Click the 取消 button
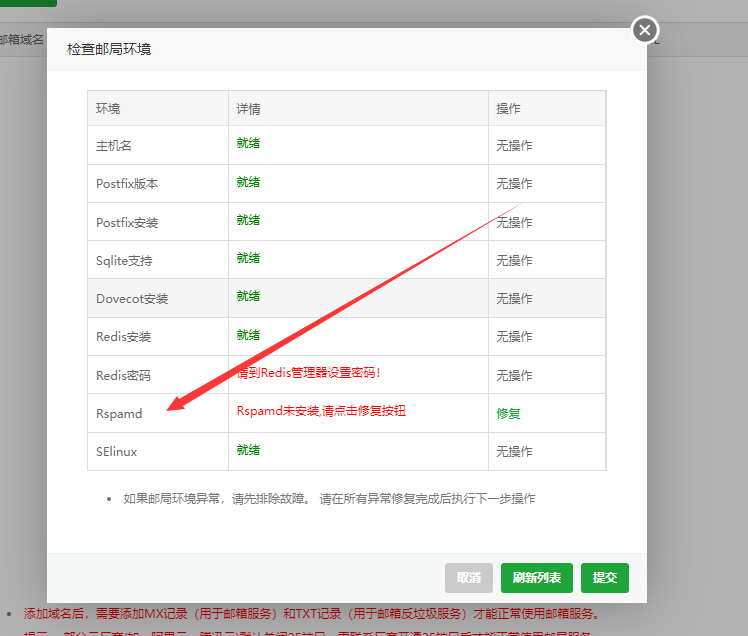Screen dimensions: 748x636 click(468, 578)
